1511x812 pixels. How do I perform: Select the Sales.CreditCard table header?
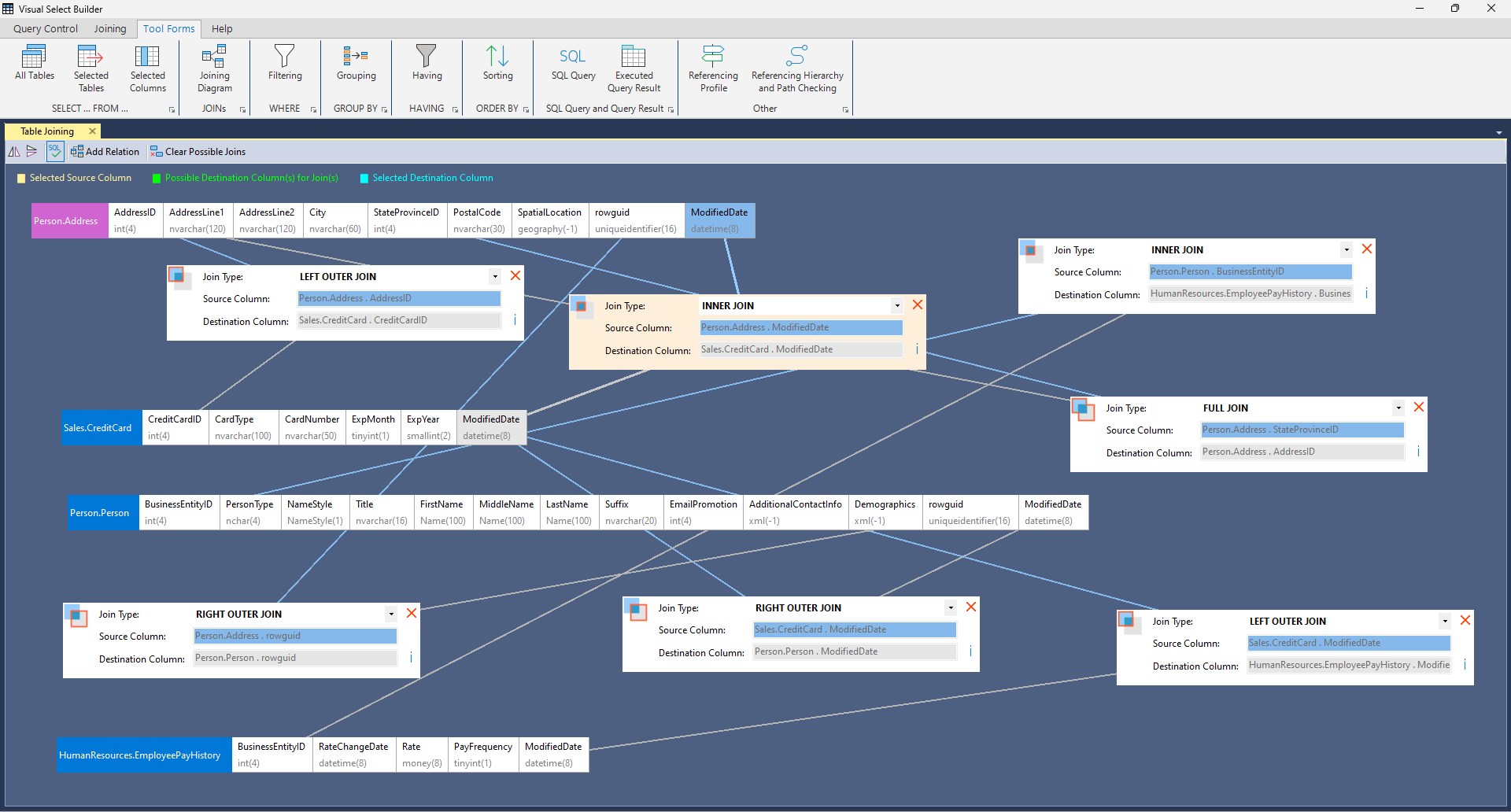[x=102, y=428]
